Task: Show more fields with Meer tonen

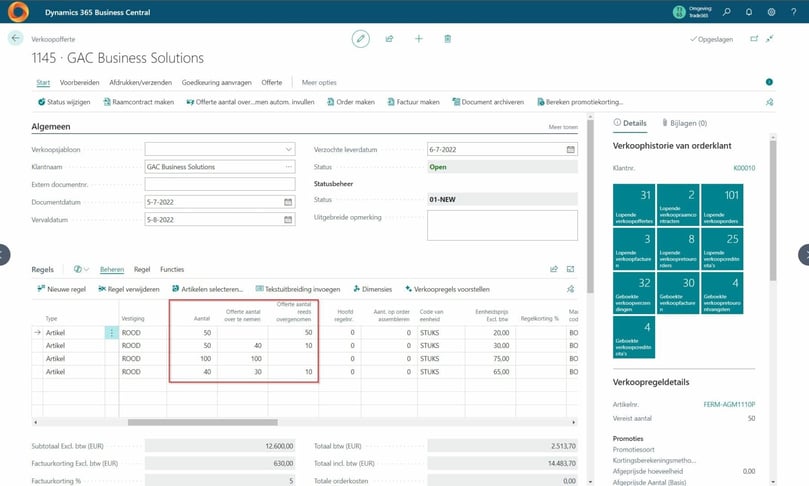Action: (x=563, y=127)
